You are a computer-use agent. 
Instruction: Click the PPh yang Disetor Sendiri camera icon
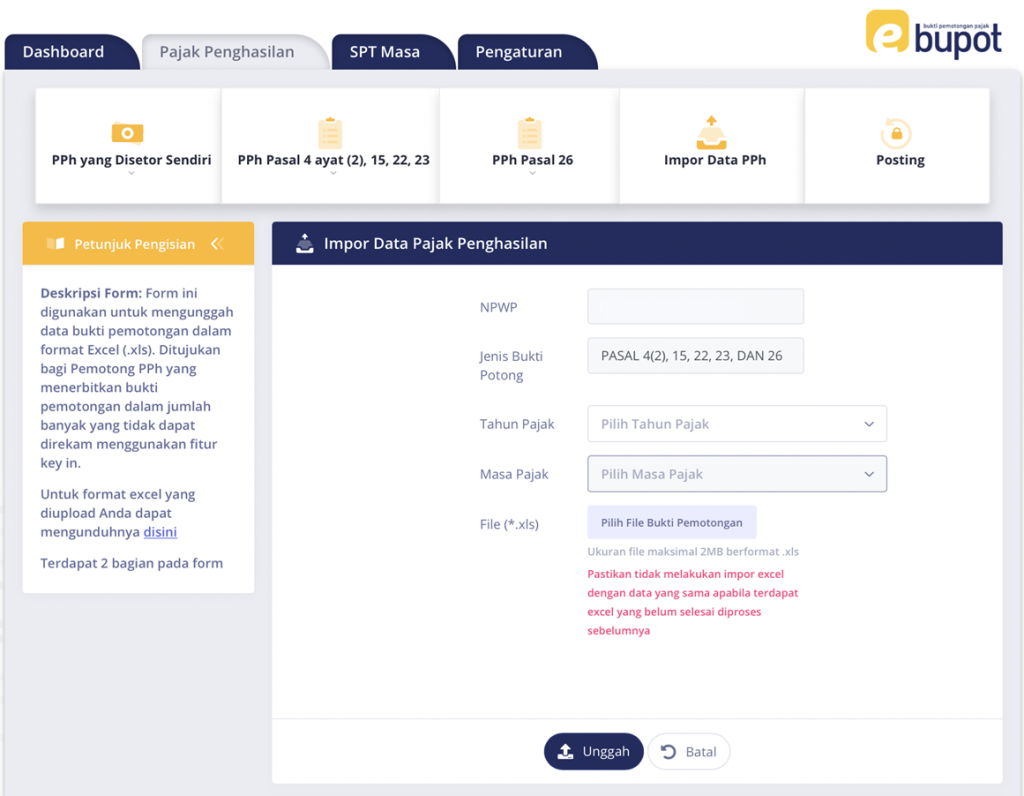(x=127, y=132)
